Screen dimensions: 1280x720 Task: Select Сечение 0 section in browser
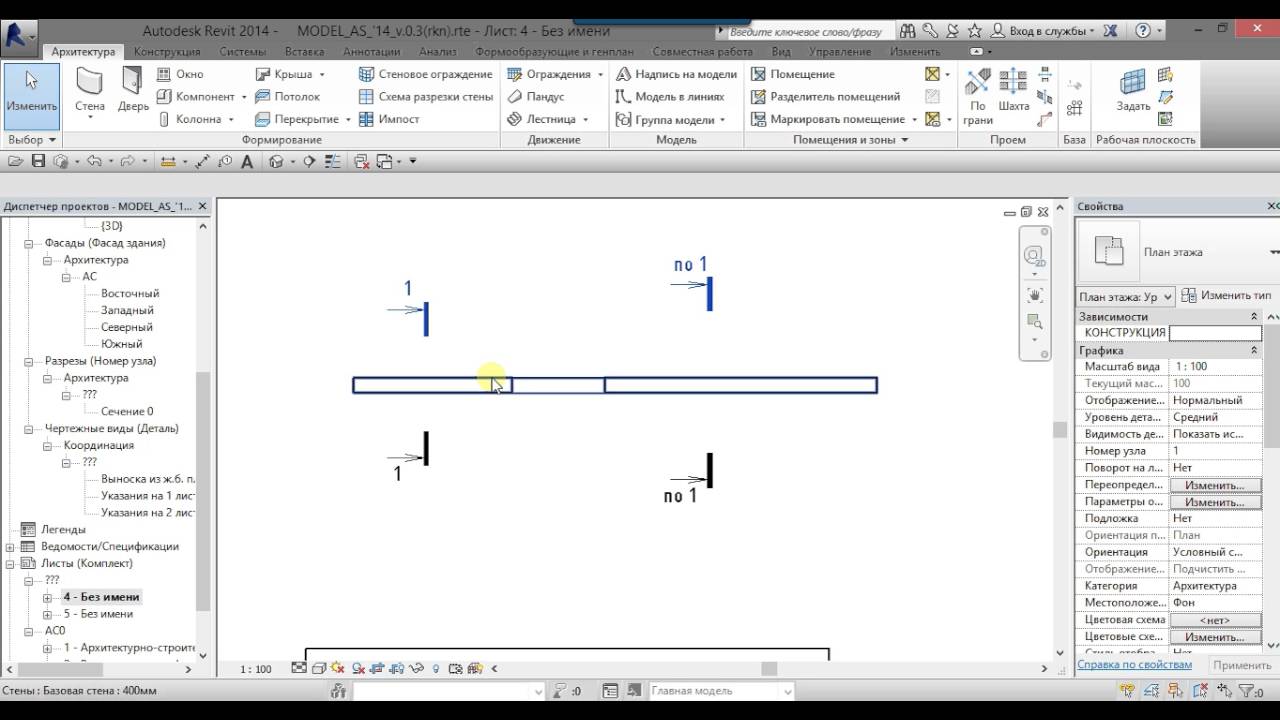[127, 412]
